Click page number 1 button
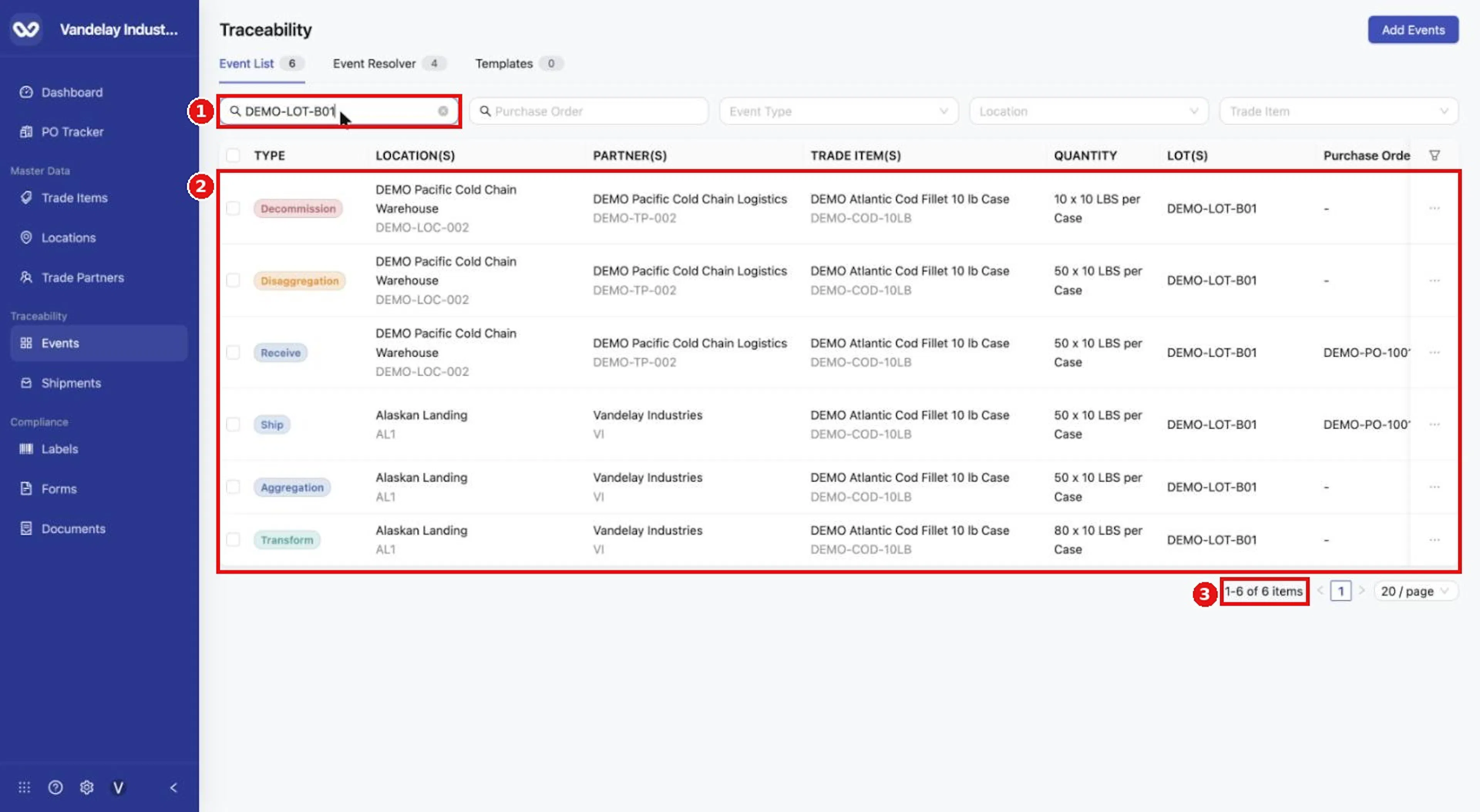The image size is (1480, 812). [1340, 591]
